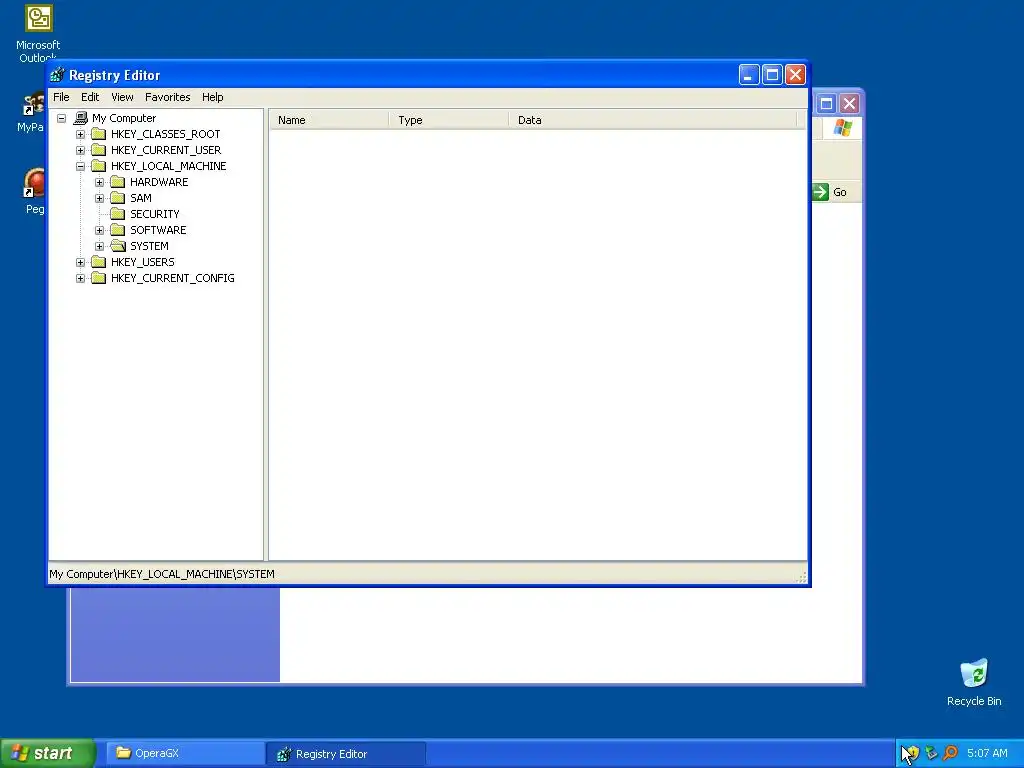Click the Registry Editor title bar icon

[57, 75]
